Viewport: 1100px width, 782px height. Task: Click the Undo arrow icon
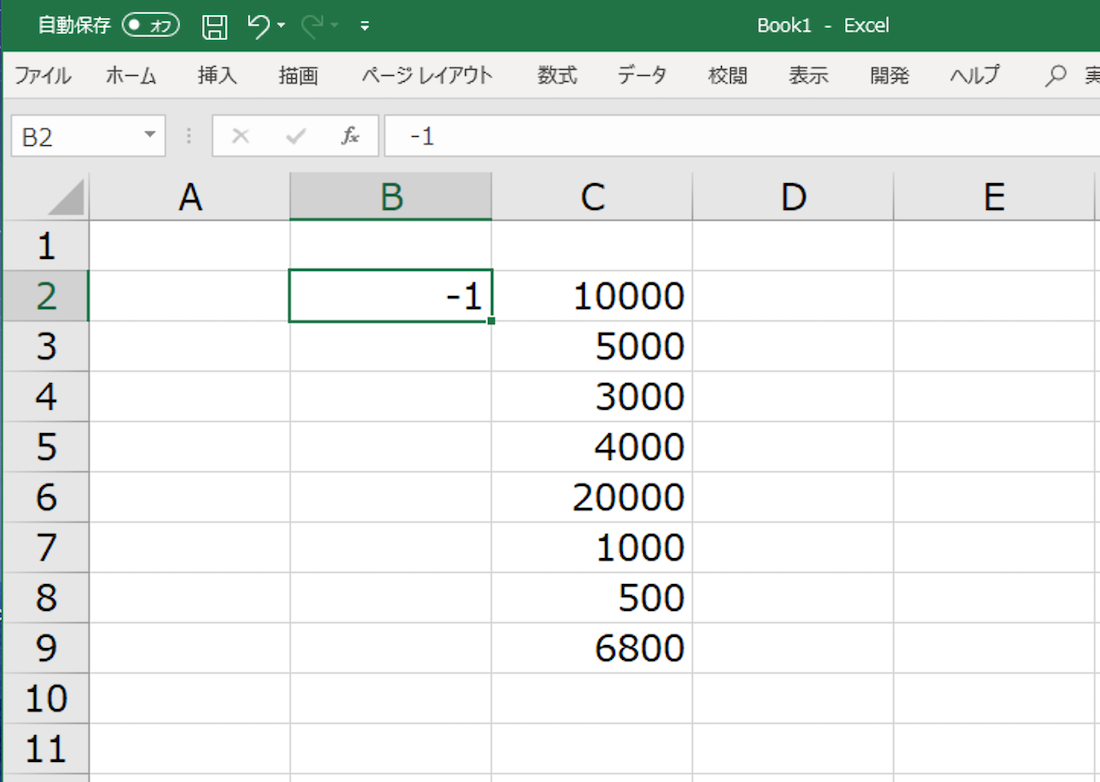click(259, 27)
